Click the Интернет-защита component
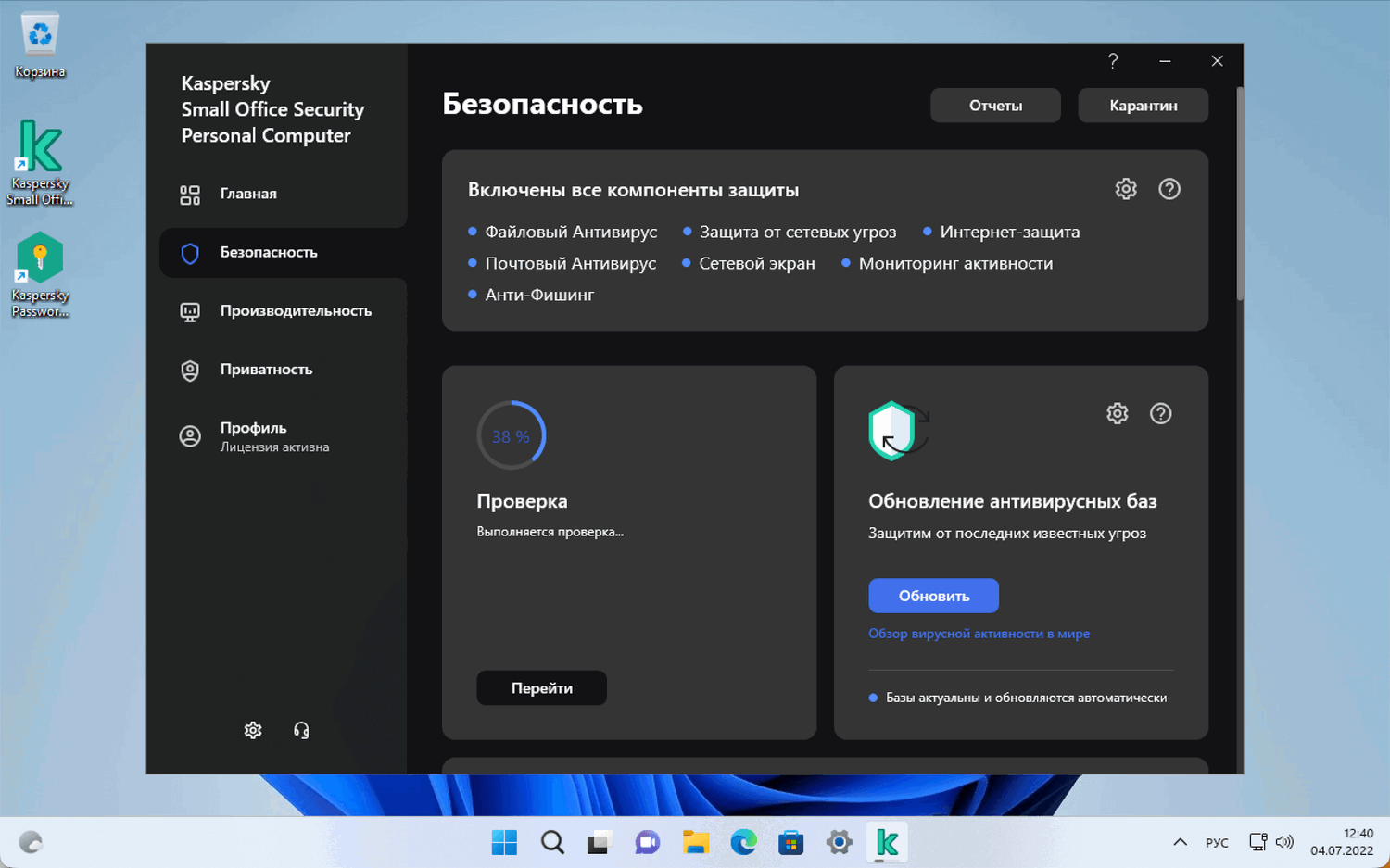 tap(1010, 232)
